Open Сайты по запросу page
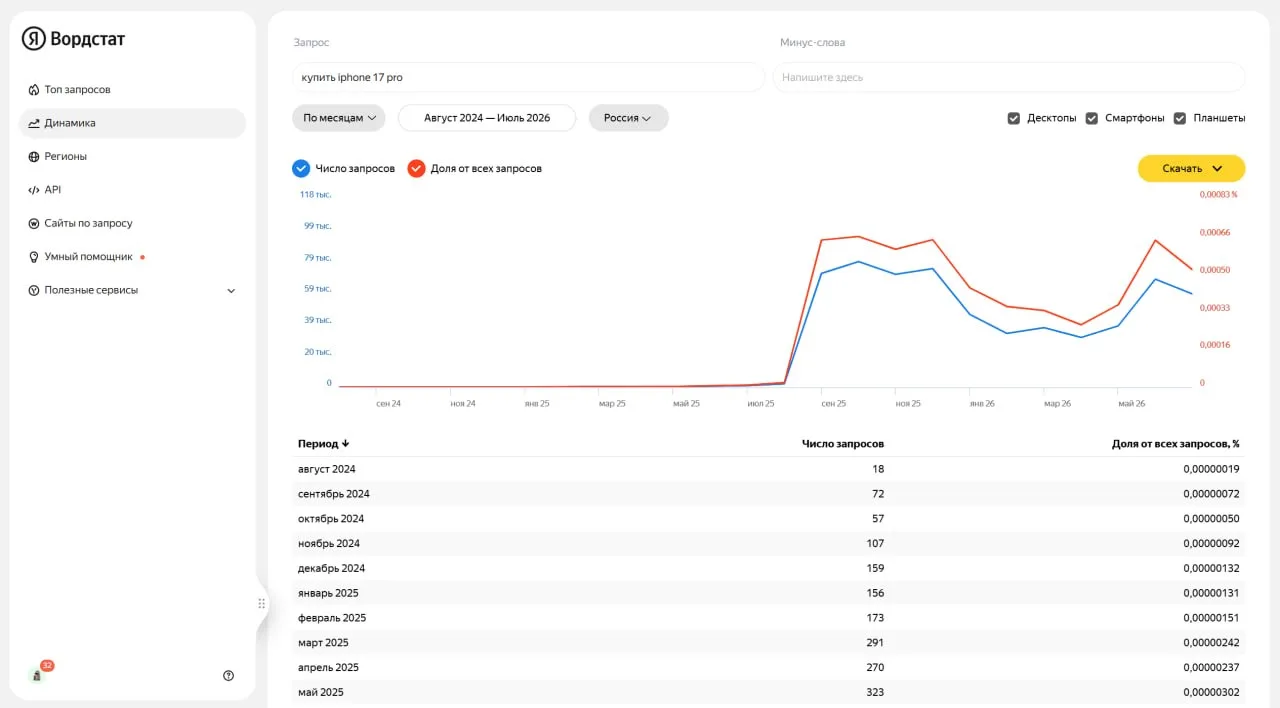Image resolution: width=1280 pixels, height=708 pixels. (x=132, y=223)
